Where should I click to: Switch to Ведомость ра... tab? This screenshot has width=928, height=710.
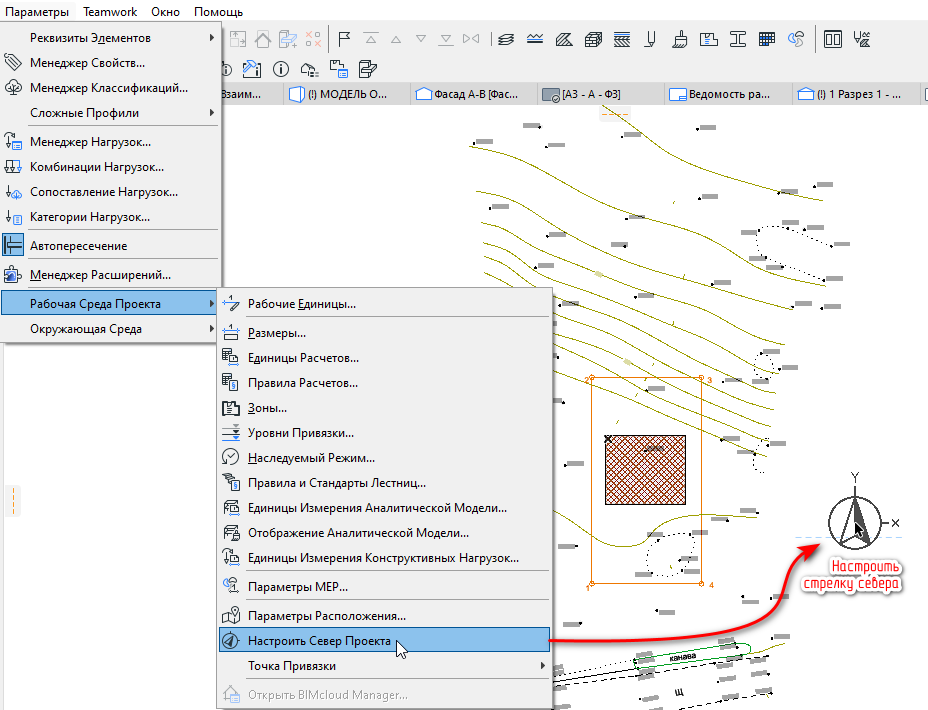pos(728,94)
